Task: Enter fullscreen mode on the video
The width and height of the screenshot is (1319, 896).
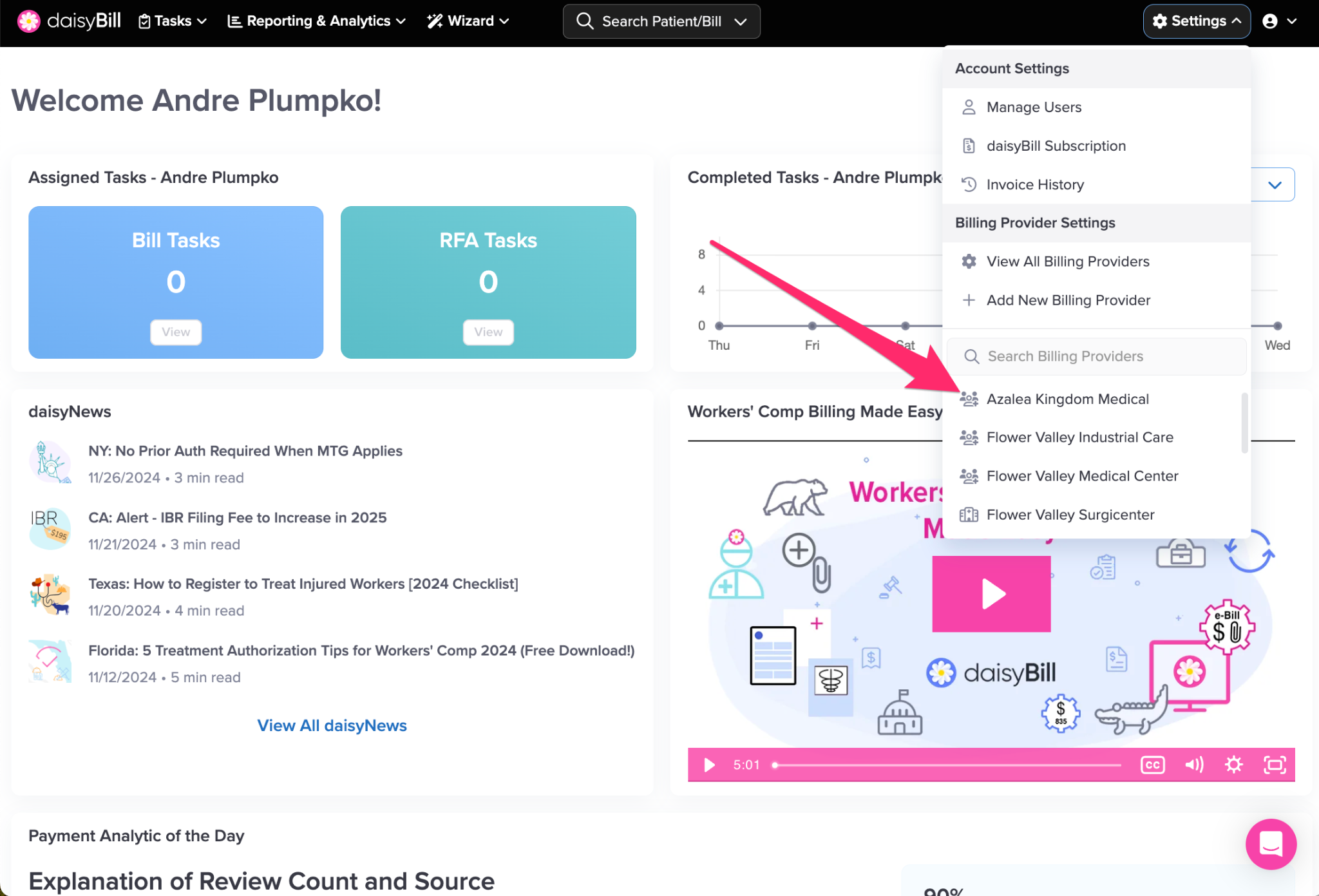Action: point(1275,765)
